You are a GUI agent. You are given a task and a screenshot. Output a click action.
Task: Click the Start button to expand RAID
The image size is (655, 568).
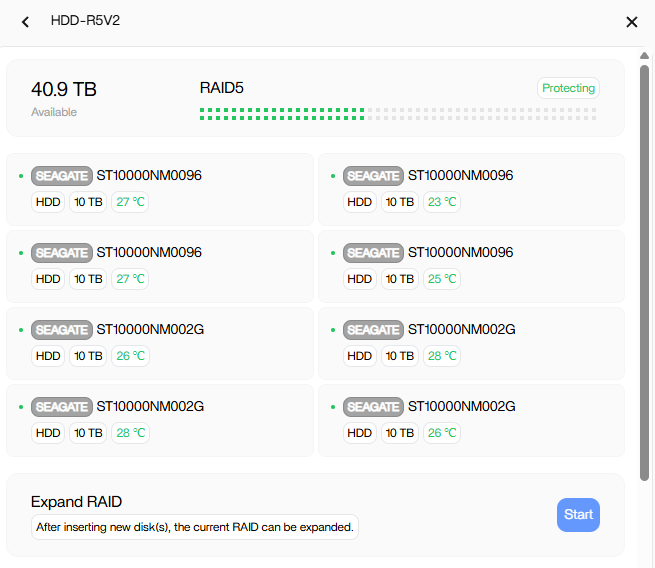(x=578, y=515)
